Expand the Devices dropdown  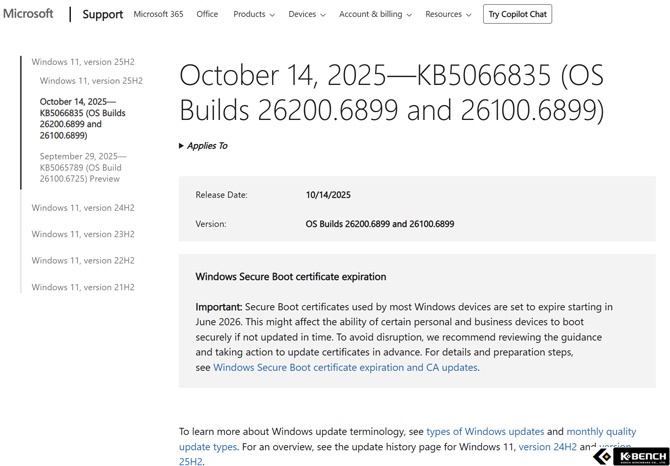[307, 14]
